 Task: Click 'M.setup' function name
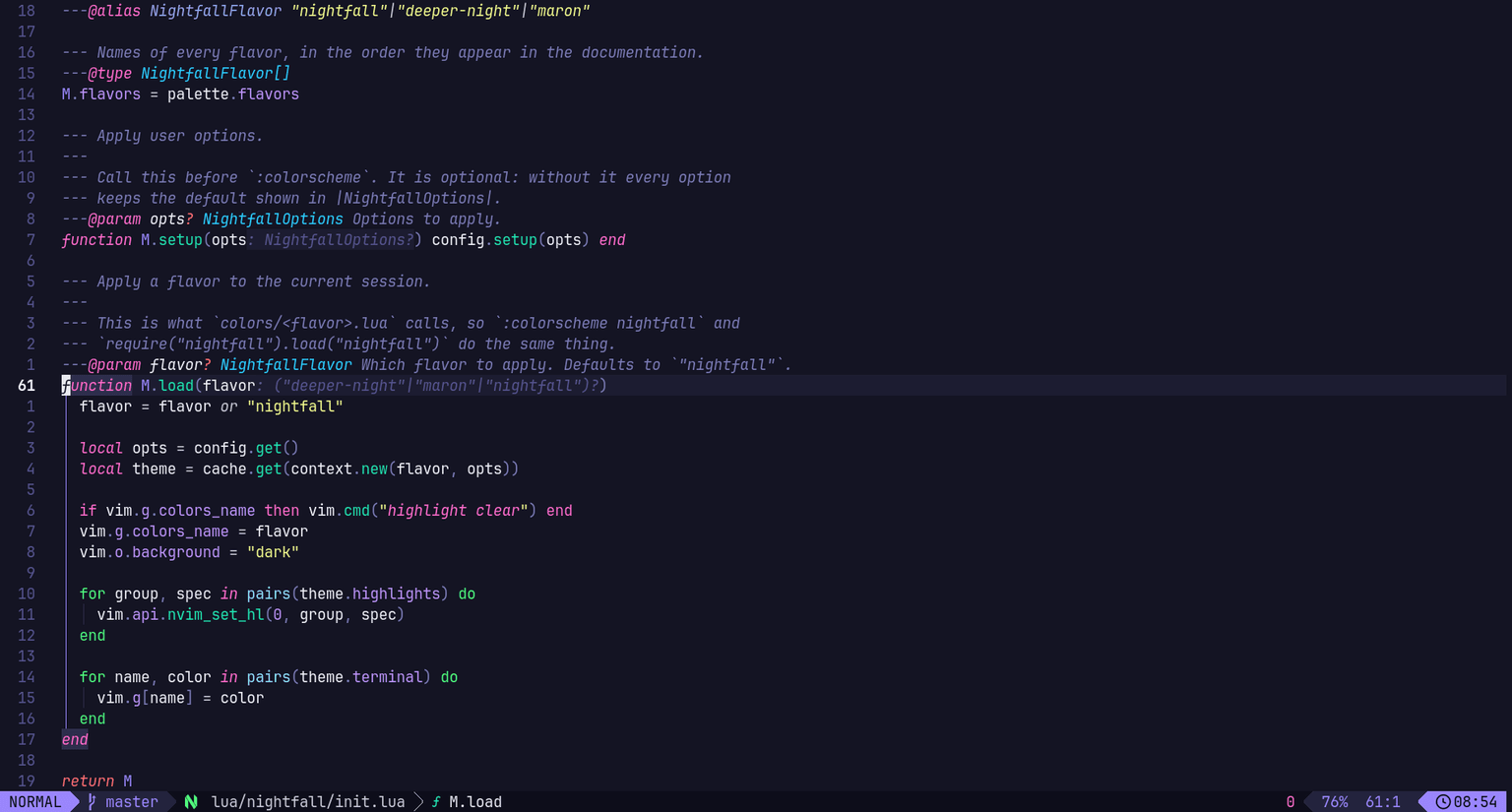[171, 240]
